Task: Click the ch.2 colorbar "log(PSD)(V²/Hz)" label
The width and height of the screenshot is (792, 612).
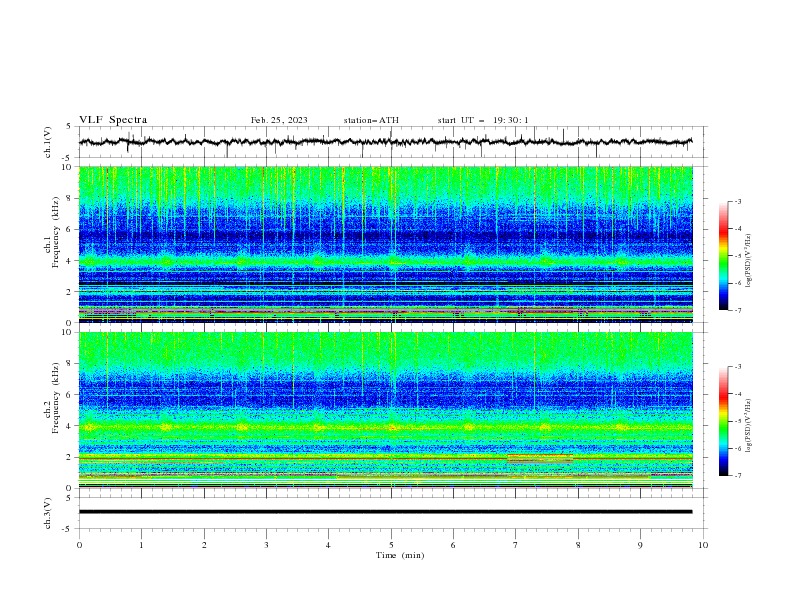Action: pyautogui.click(x=748, y=426)
